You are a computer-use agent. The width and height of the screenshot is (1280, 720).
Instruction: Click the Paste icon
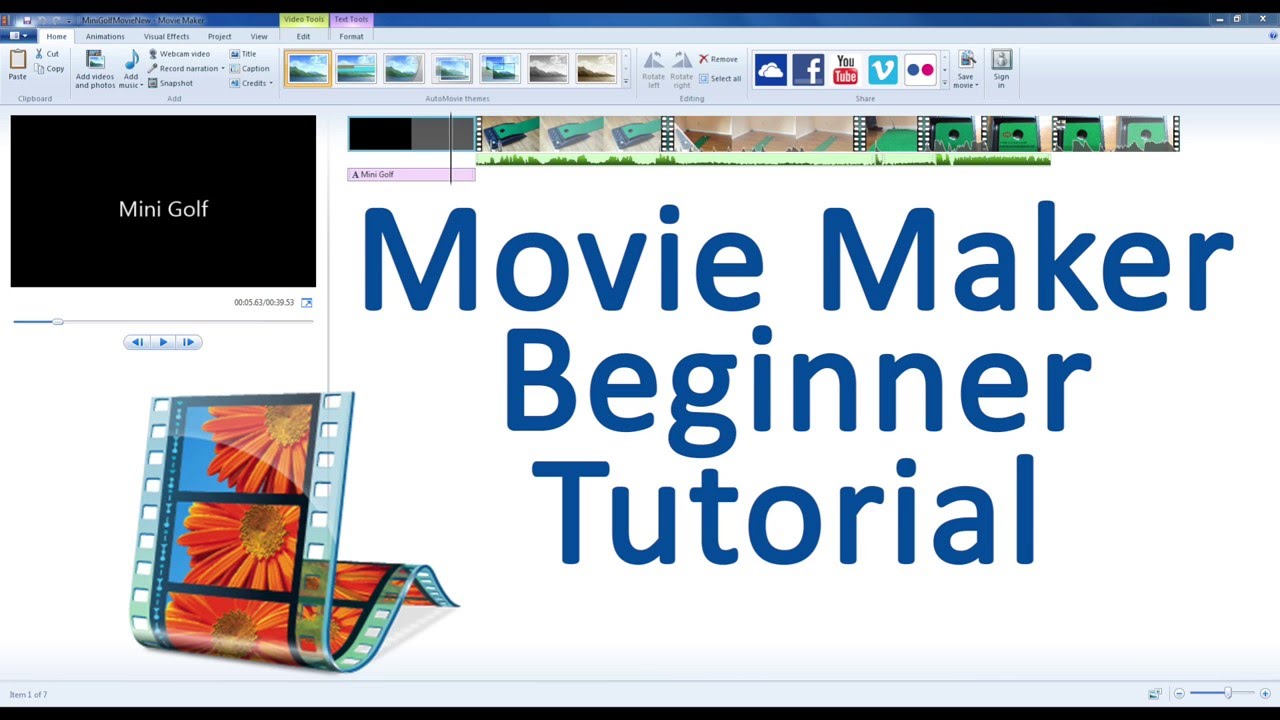pyautogui.click(x=18, y=60)
